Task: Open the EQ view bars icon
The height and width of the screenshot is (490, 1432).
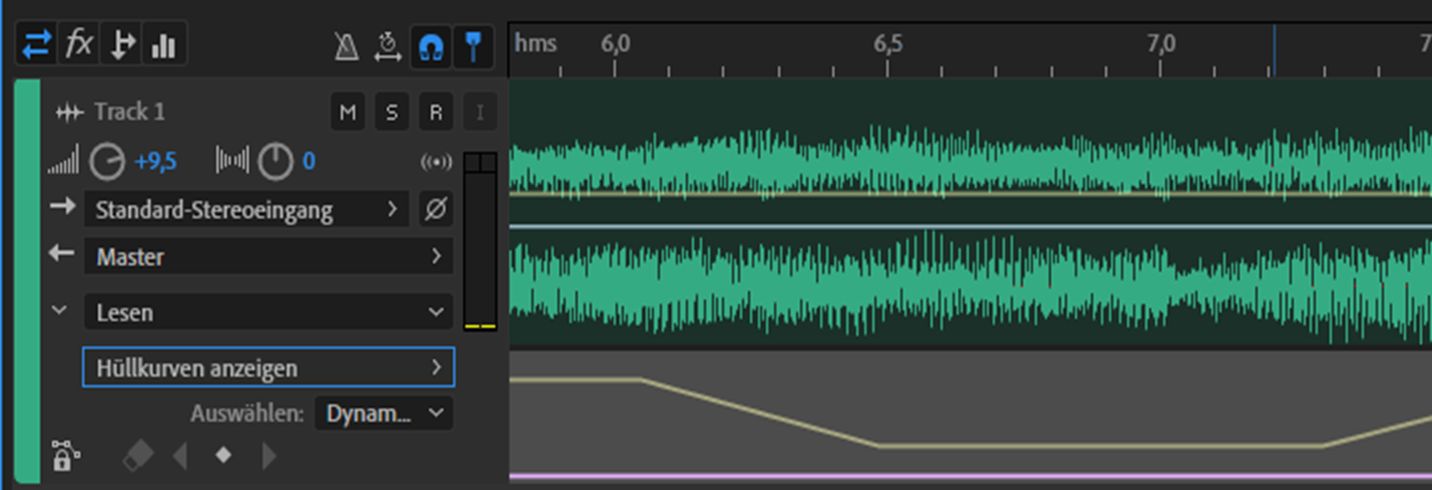Action: click(x=164, y=45)
